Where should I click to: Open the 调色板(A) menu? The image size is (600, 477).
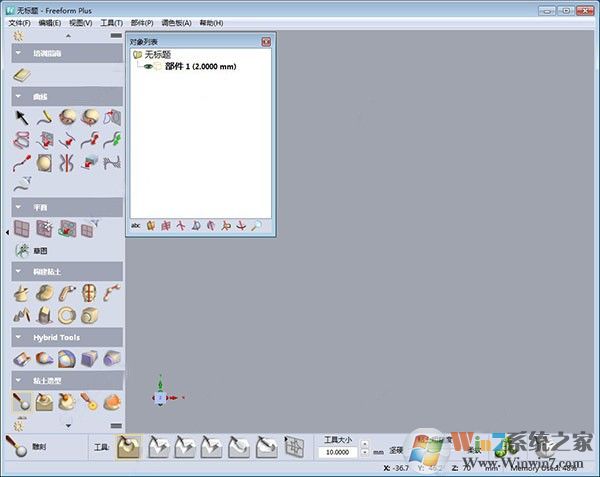pyautogui.click(x=176, y=23)
